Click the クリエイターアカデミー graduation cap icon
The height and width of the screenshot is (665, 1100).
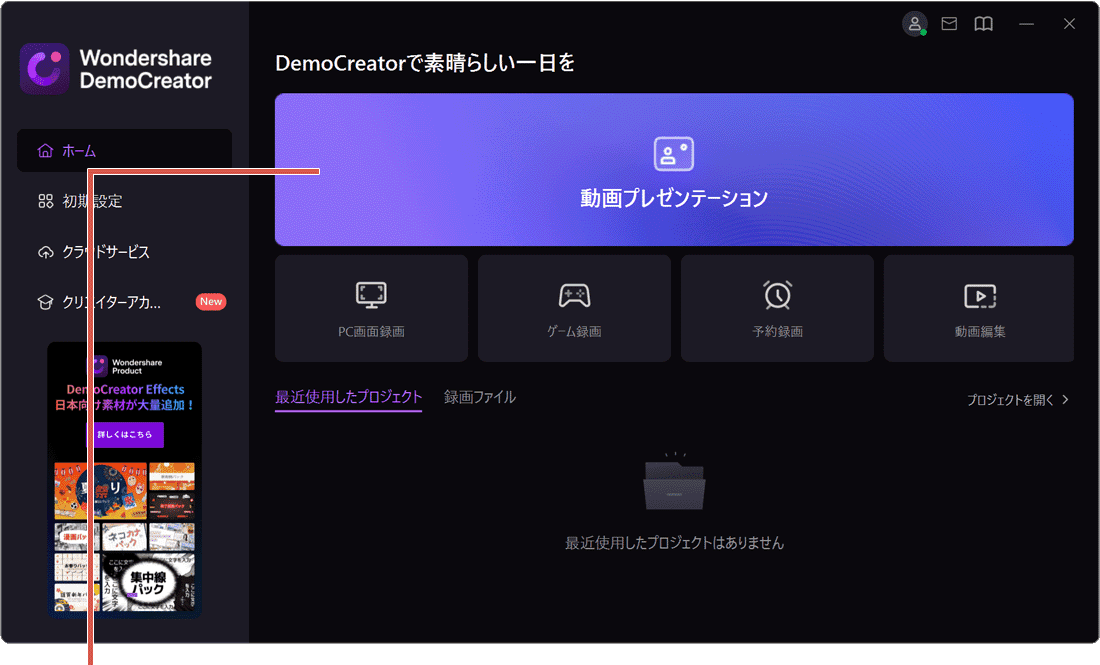tap(45, 302)
